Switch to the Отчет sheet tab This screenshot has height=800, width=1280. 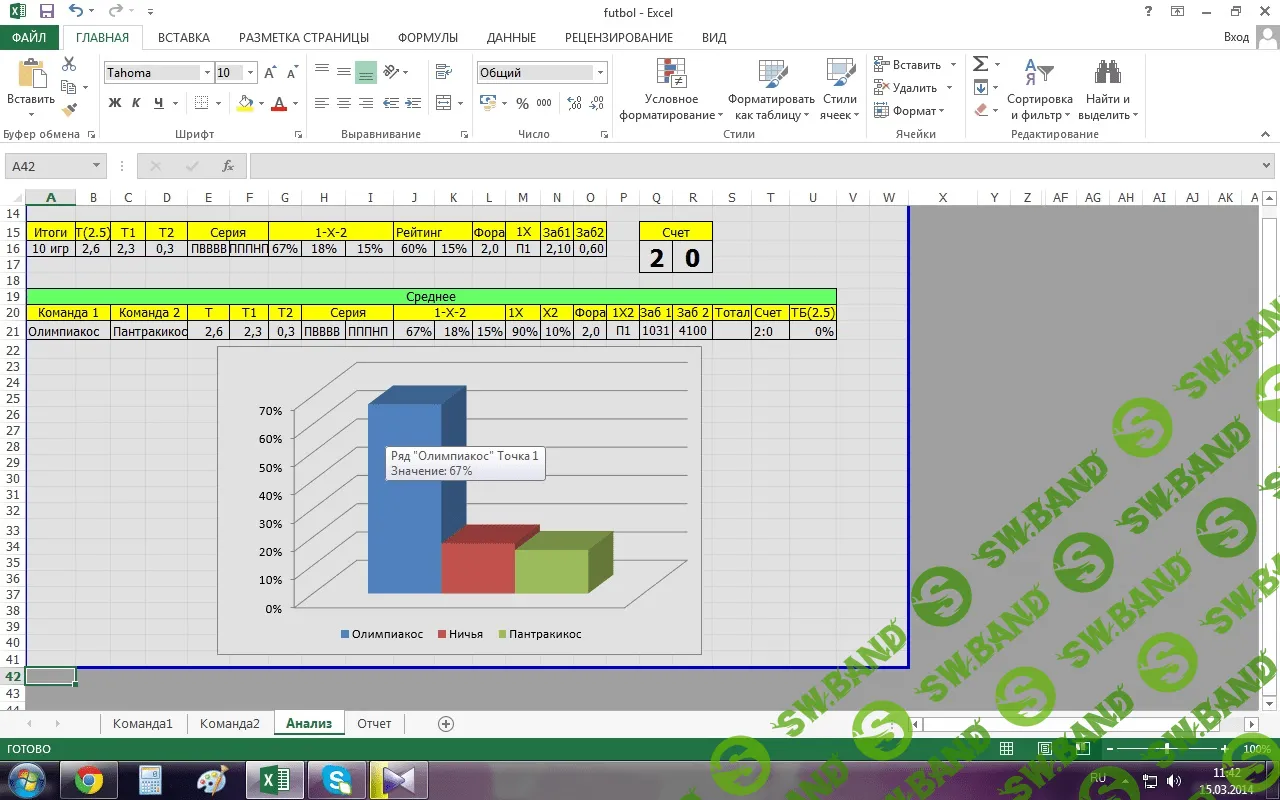point(374,723)
